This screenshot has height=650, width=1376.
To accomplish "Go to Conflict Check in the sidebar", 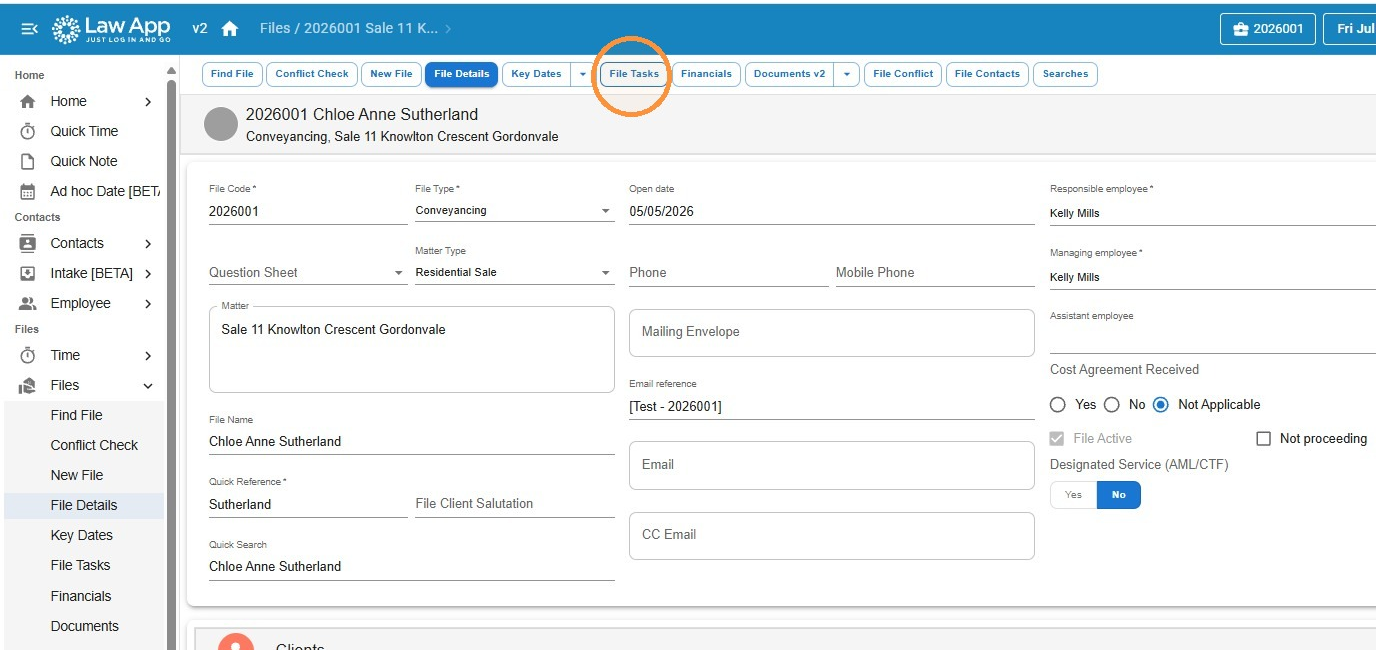I will pos(84,445).
